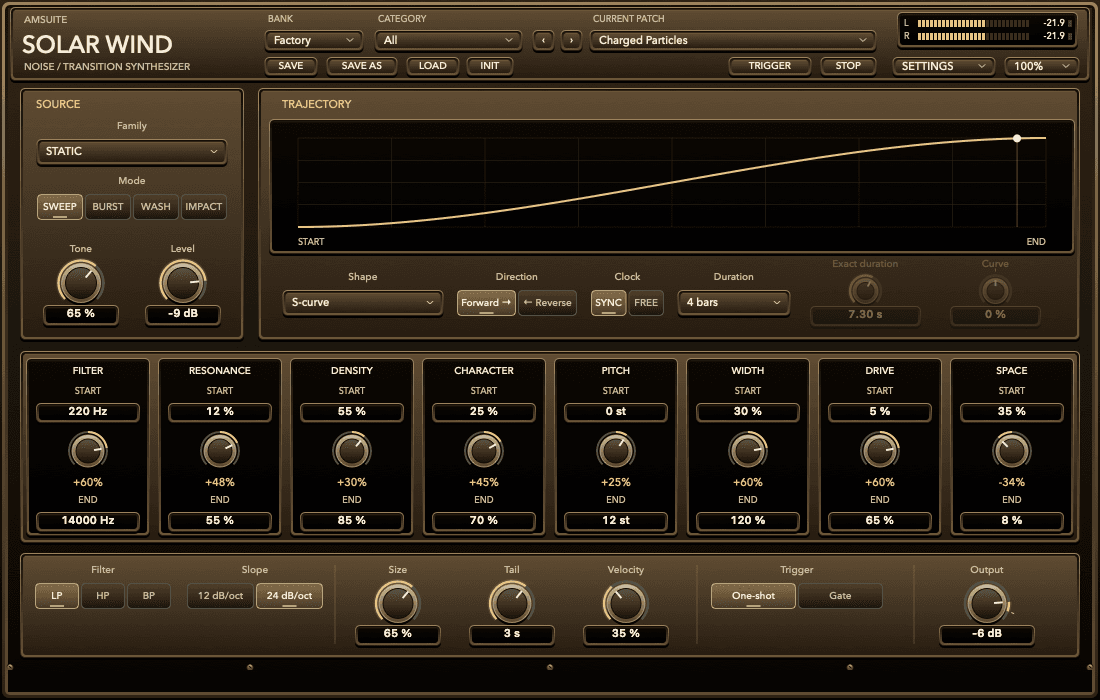Set direction to Forward
Screen dimensions: 1100x700
click(x=486, y=303)
